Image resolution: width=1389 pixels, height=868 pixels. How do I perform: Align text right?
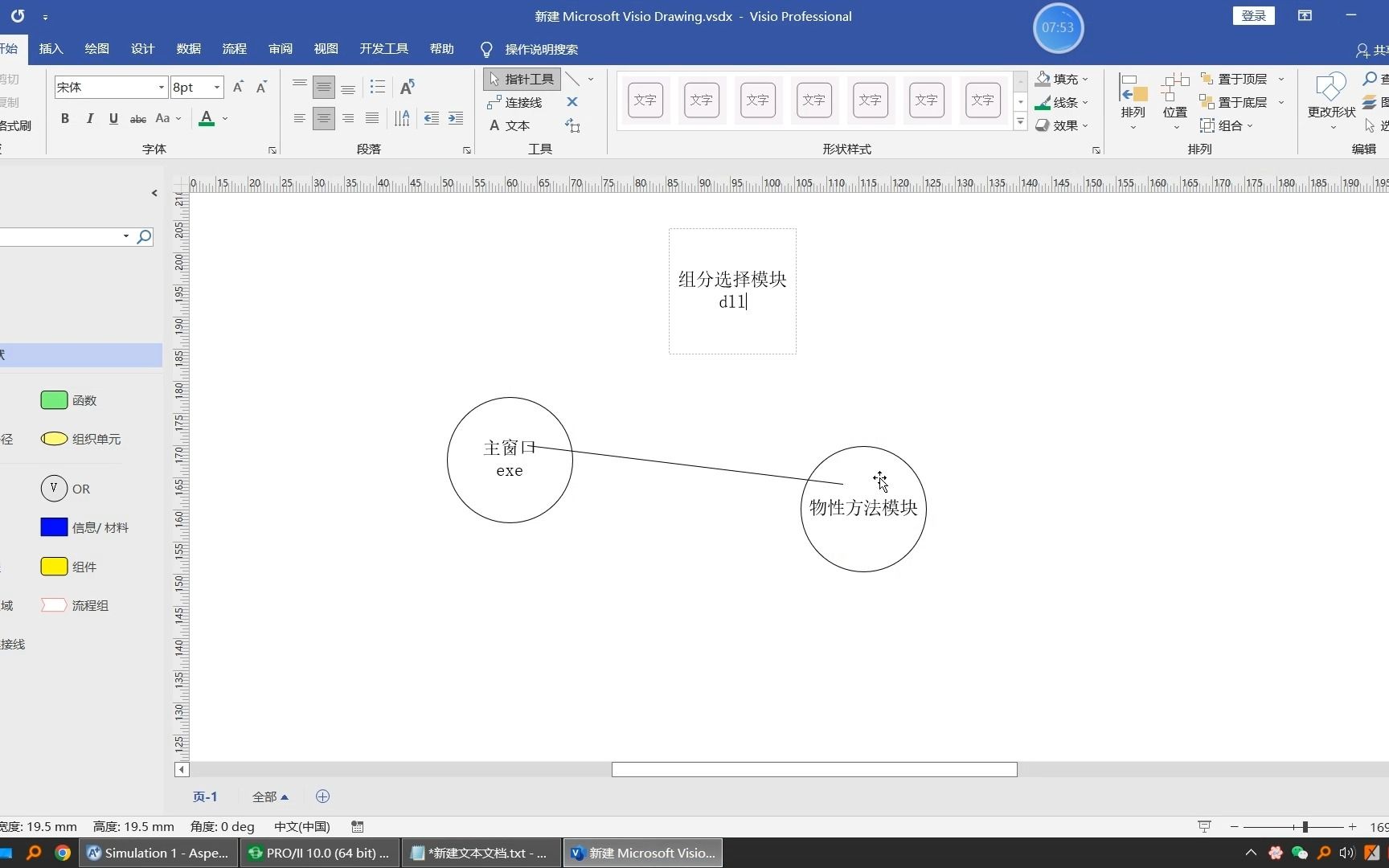click(348, 118)
